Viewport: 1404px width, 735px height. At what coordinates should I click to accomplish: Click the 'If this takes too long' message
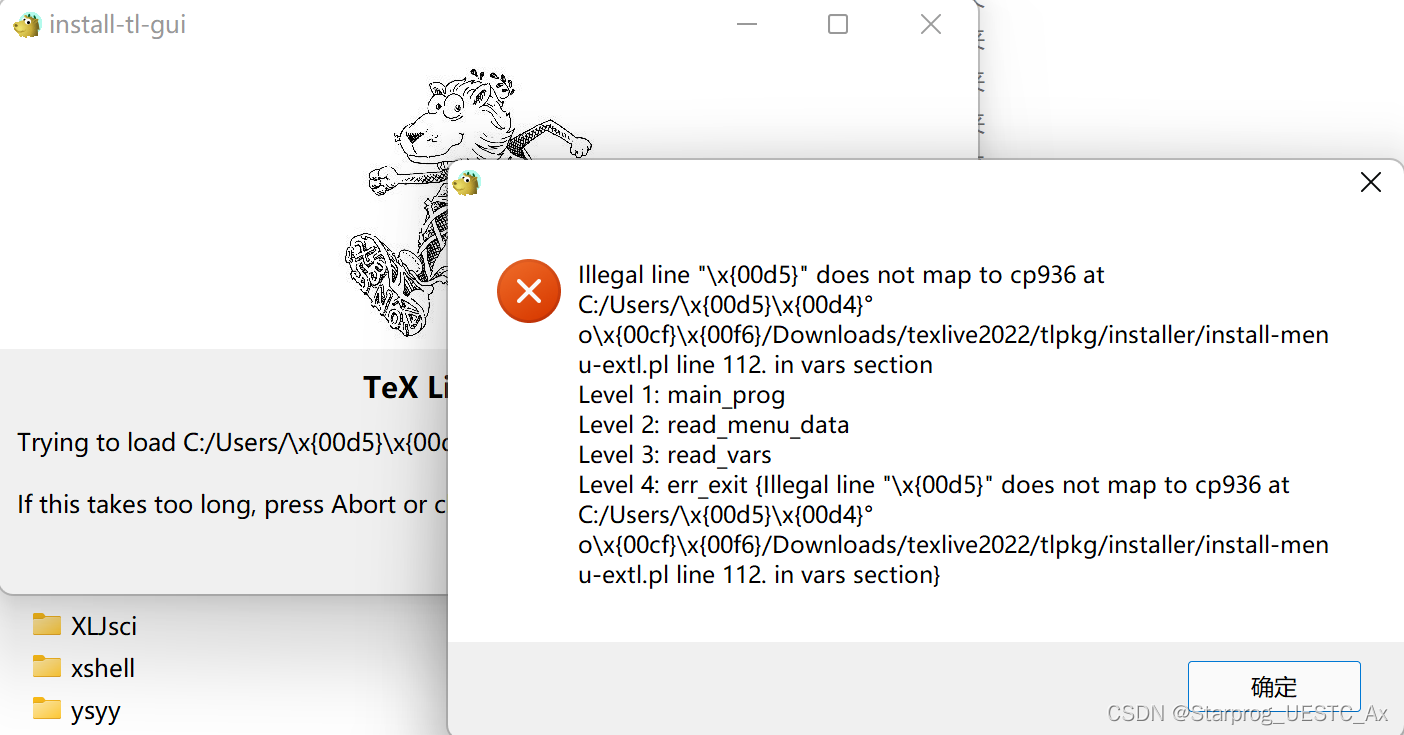[x=232, y=505]
